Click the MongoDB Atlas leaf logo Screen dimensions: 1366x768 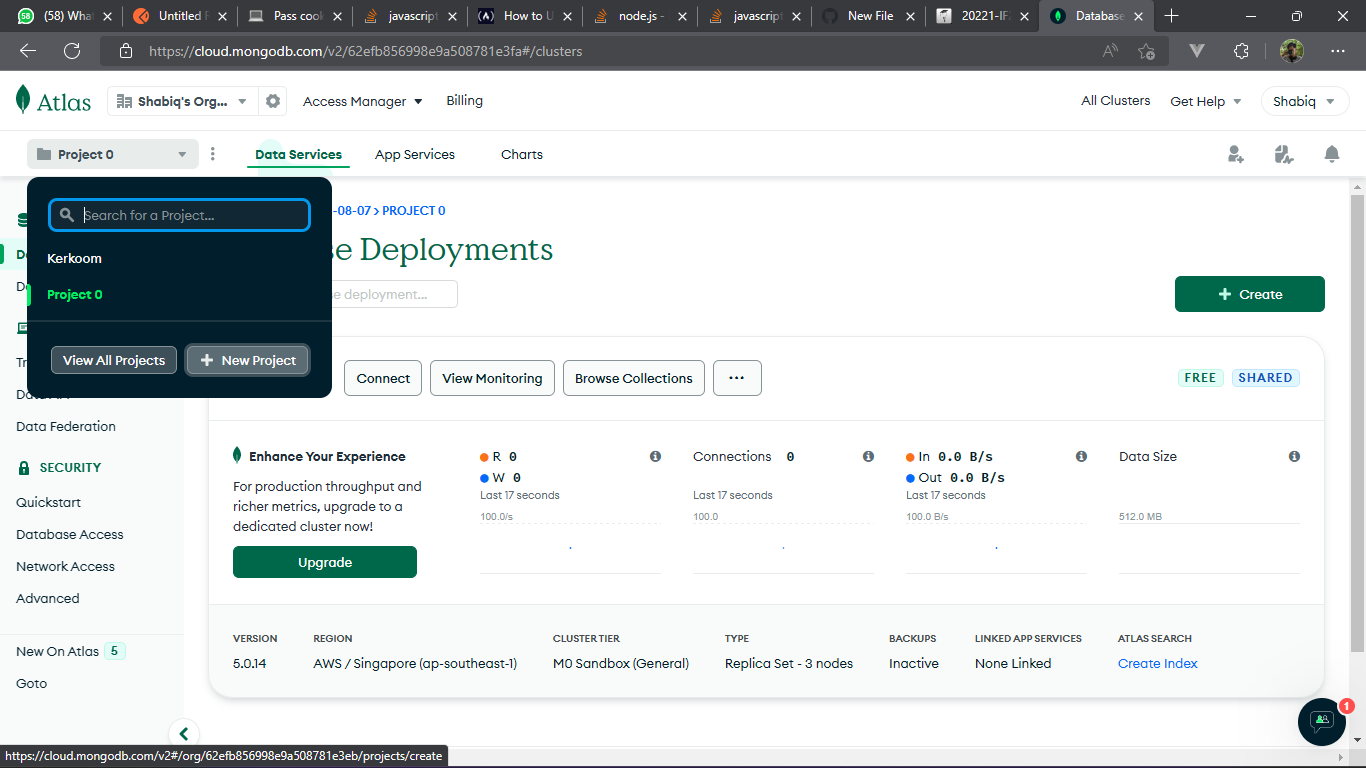click(23, 100)
